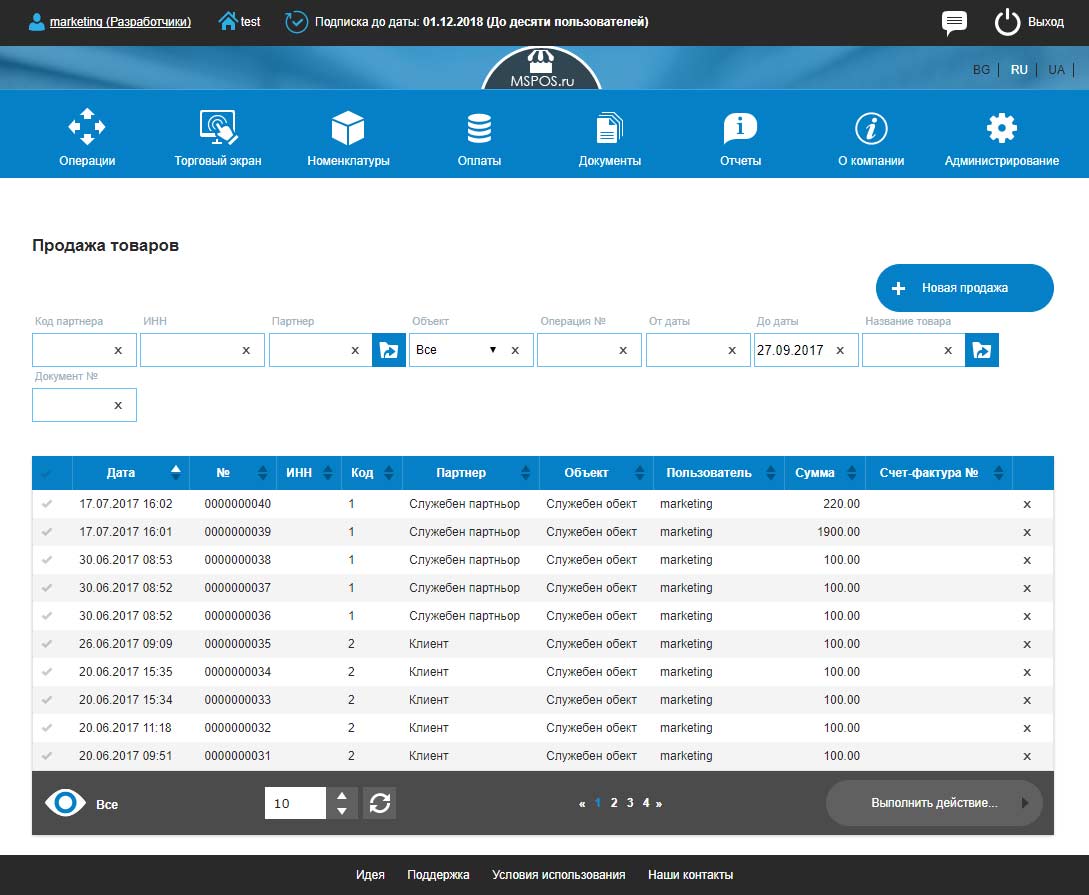
Task: Toggle select-all checkmark in table header
Action: point(47,474)
